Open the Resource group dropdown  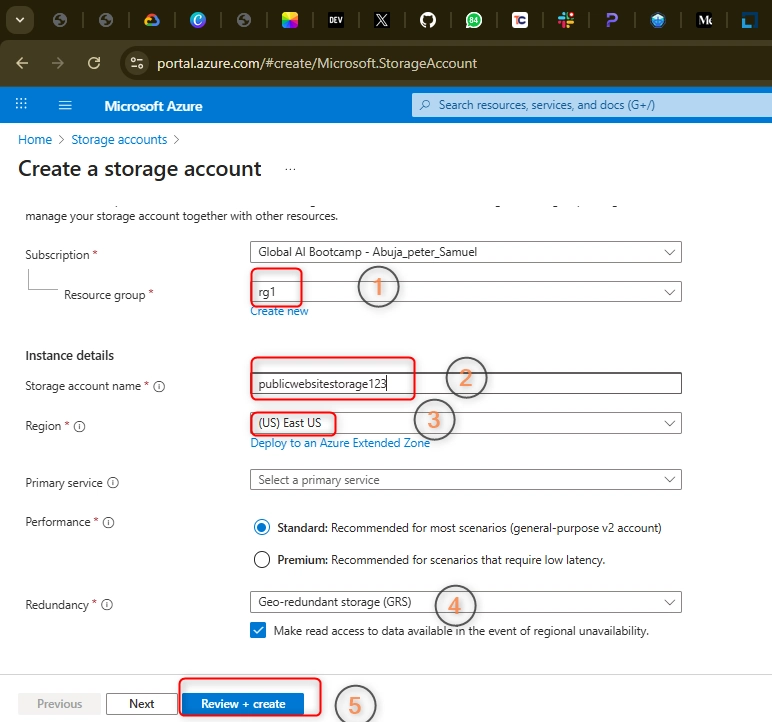point(465,292)
